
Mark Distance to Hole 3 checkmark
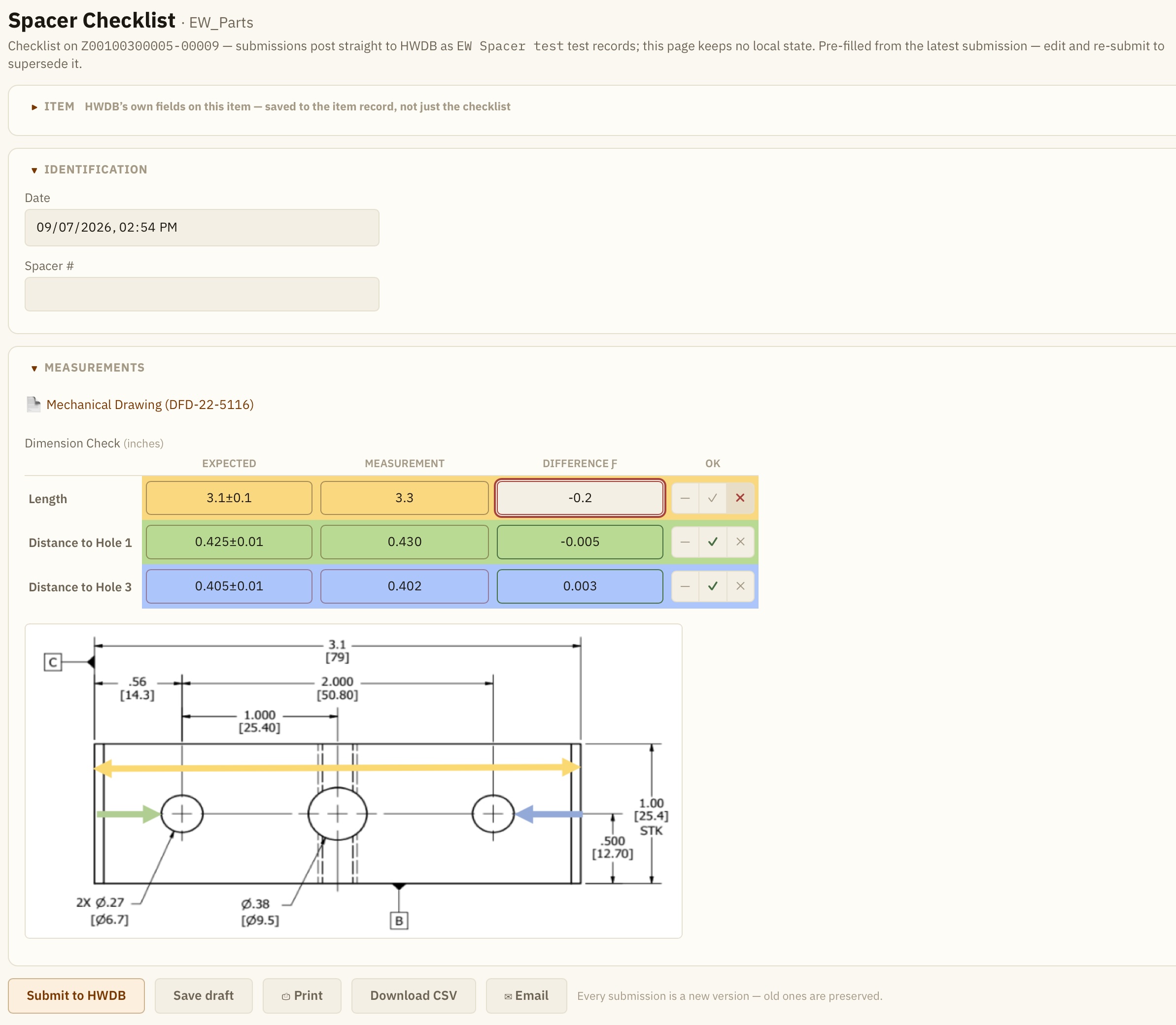click(x=712, y=586)
